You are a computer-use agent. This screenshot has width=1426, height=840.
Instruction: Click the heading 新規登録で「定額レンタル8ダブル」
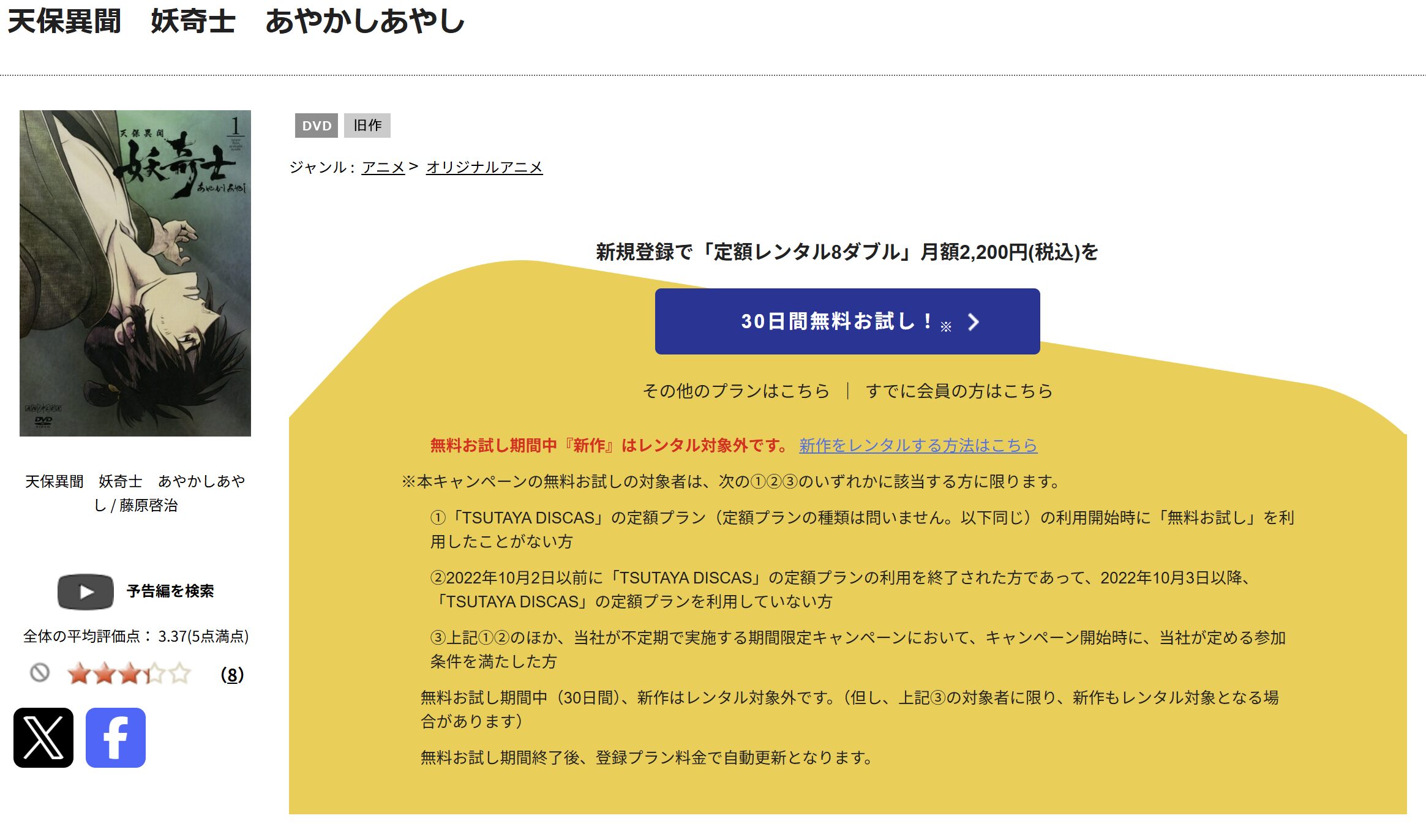(x=847, y=252)
